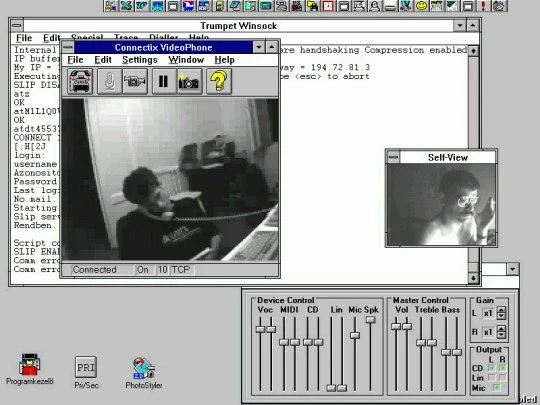This screenshot has width=540, height=405.
Task: Decrease left gain with its down arrow
Action: point(501,316)
